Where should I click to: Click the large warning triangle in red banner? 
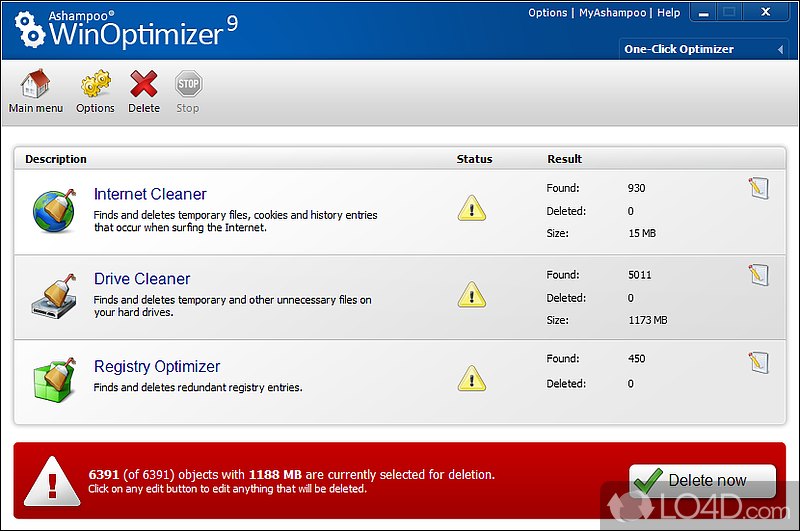[52, 481]
